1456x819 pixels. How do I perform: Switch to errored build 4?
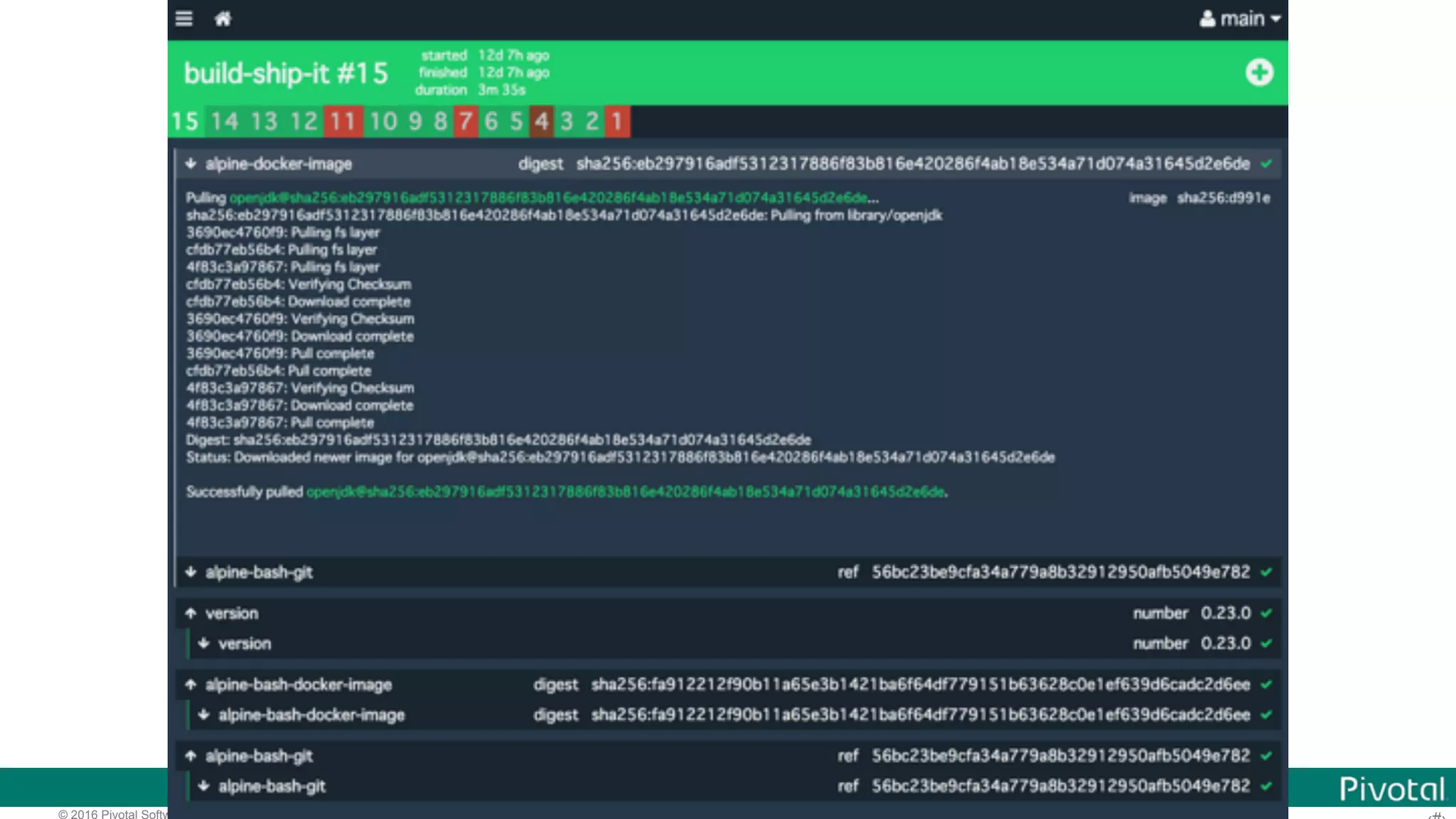coord(541,122)
